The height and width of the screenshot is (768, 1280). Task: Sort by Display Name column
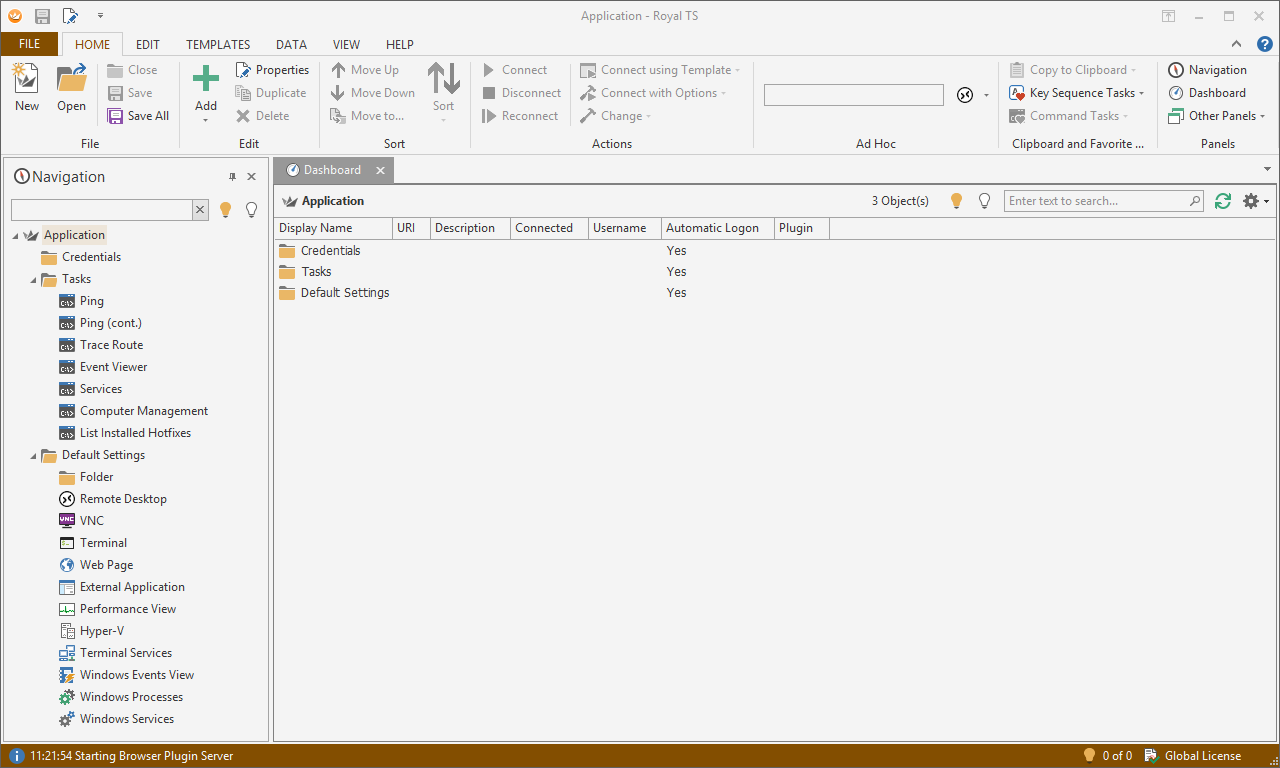coord(333,228)
